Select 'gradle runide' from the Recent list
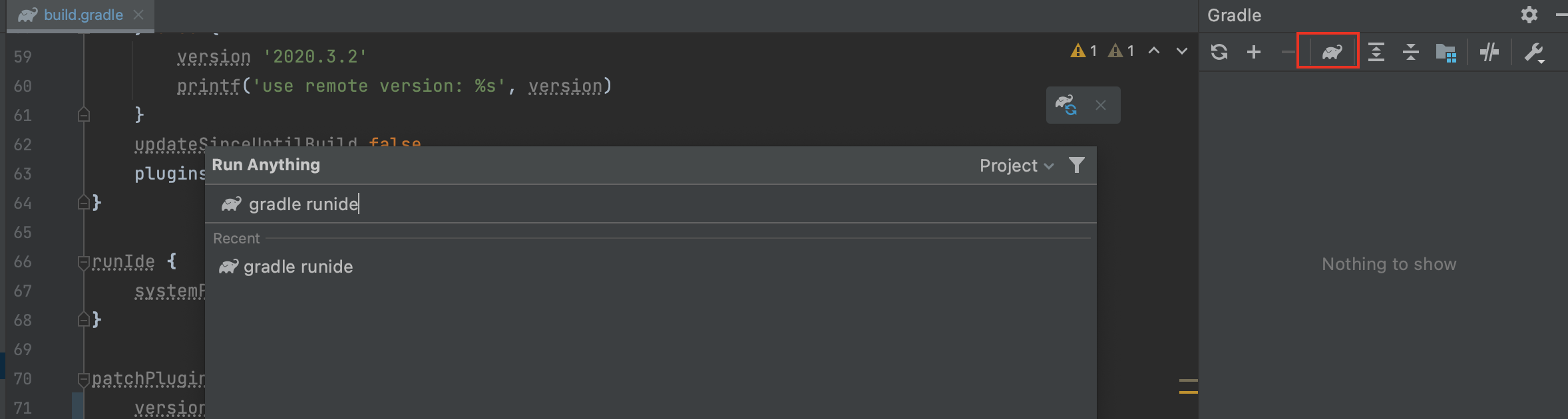The width and height of the screenshot is (1568, 419). pyautogui.click(x=298, y=266)
